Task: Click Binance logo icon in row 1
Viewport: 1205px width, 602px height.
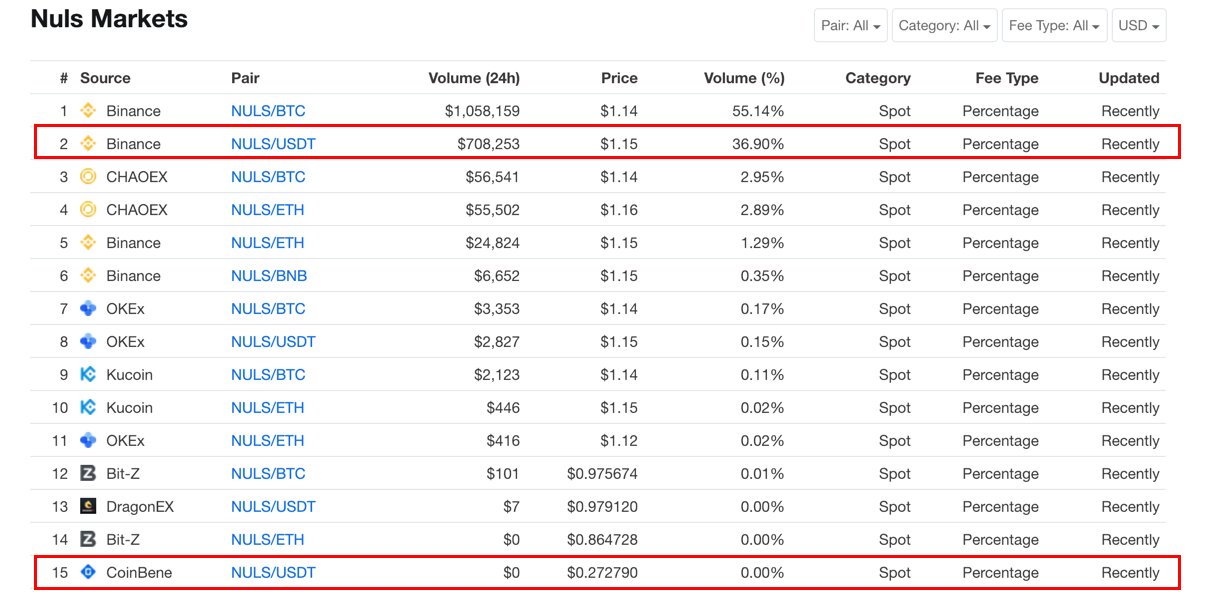Action: click(x=88, y=111)
